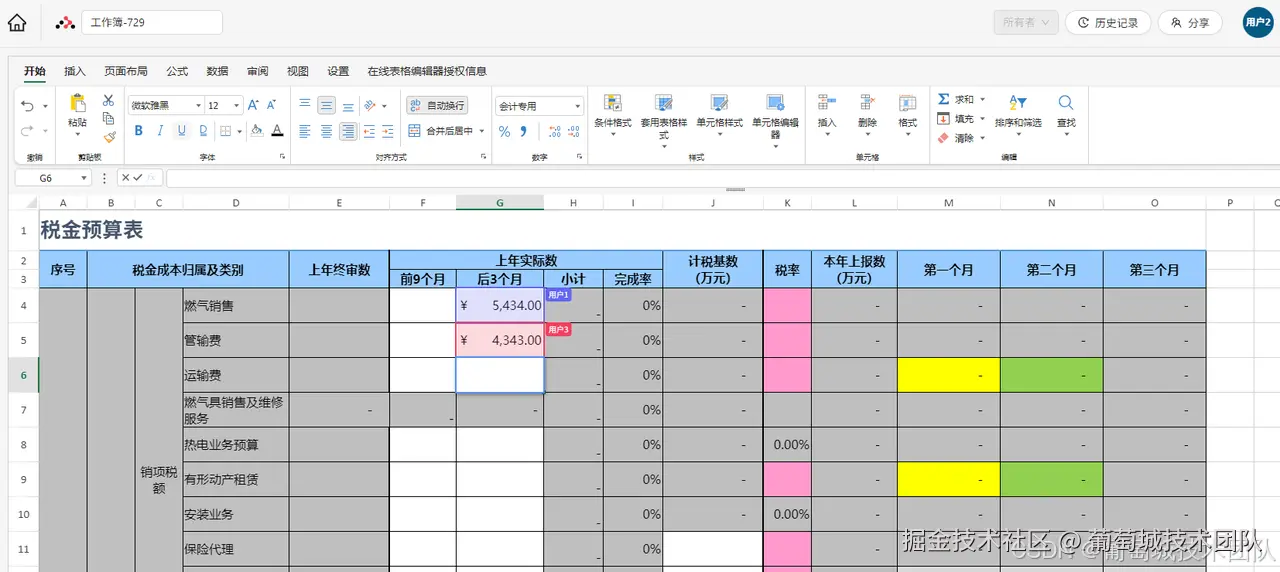Viewport: 1280px width, 572px height.
Task: Increase font size with the larger A
Action: click(253, 105)
